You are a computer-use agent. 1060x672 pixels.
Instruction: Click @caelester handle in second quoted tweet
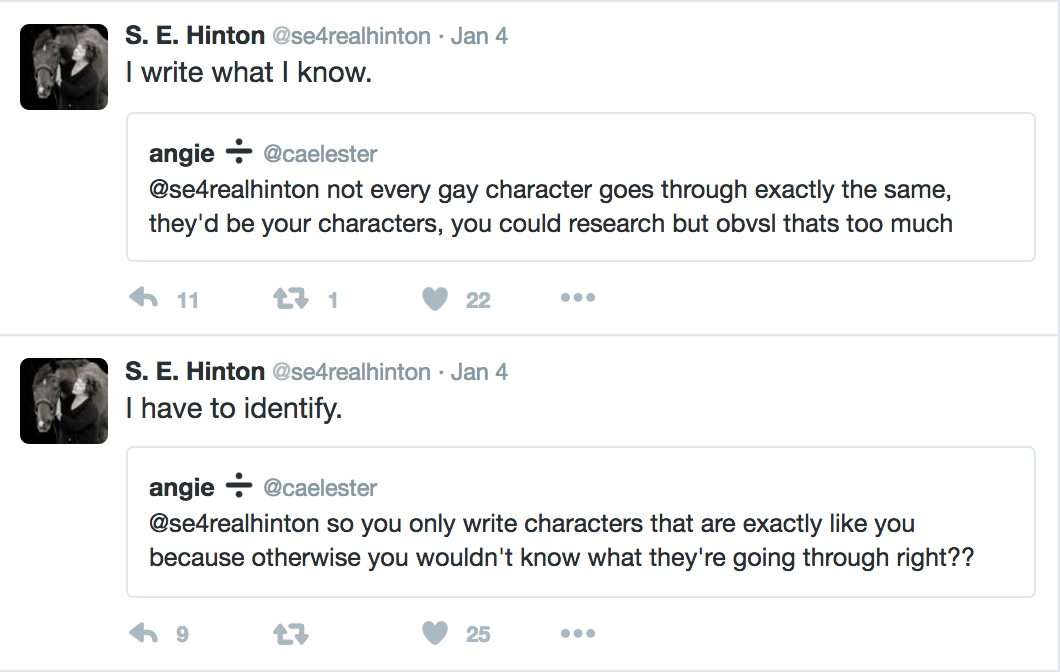click(320, 488)
